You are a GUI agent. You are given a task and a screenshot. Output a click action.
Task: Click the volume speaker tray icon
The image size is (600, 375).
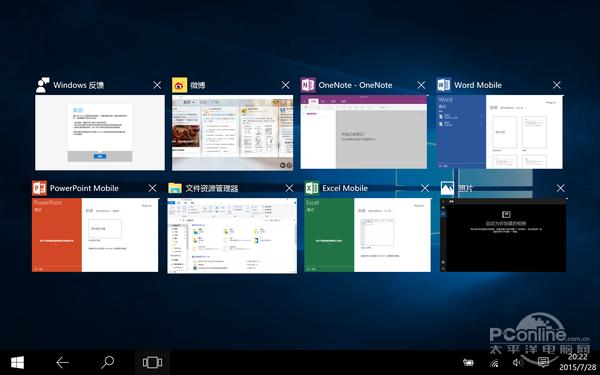pos(517,362)
